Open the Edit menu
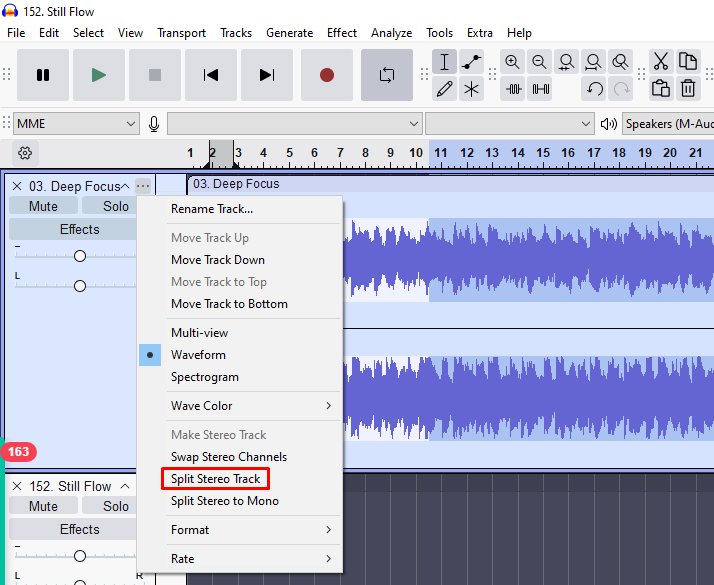 pyautogui.click(x=49, y=33)
